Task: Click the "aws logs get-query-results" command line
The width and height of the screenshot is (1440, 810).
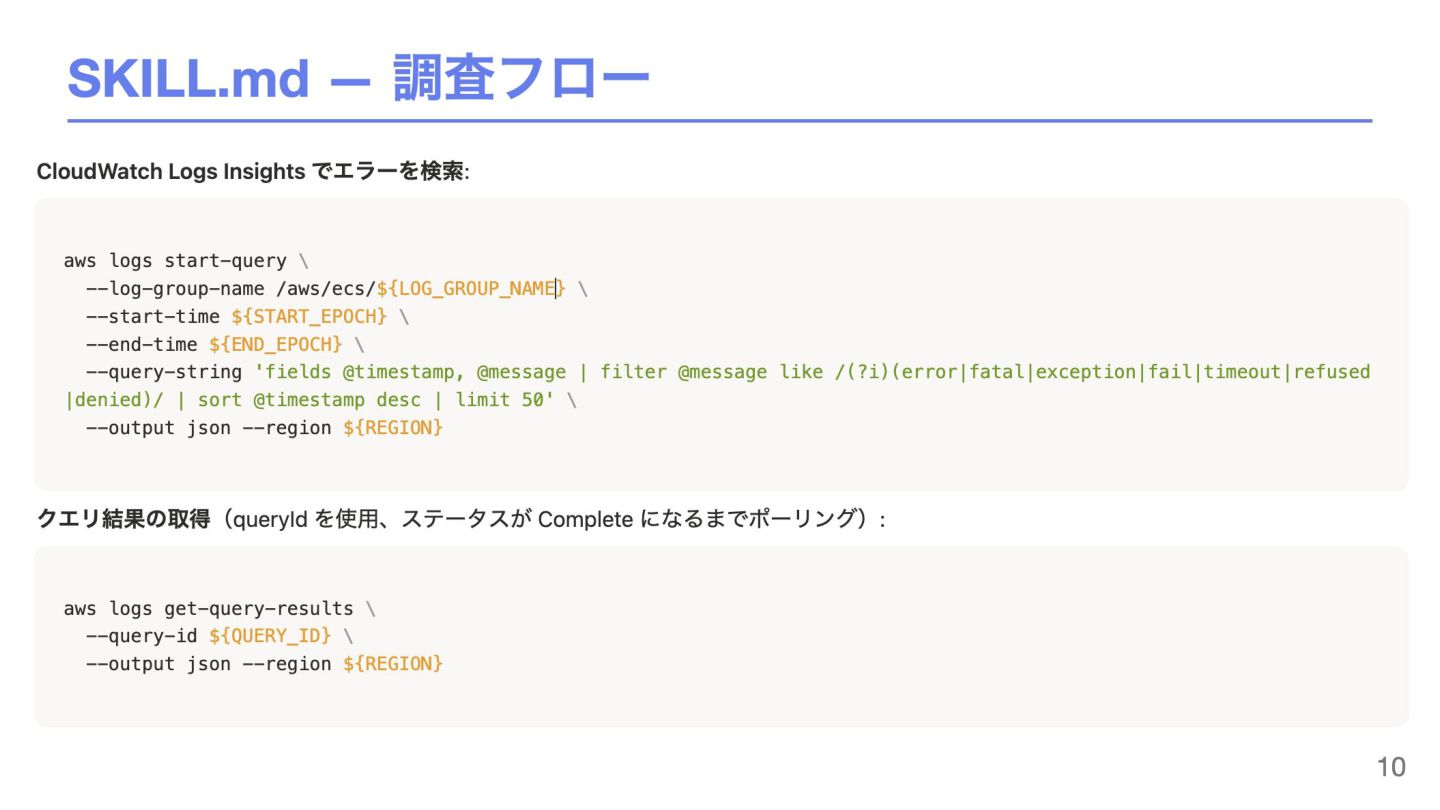Action: tap(208, 609)
